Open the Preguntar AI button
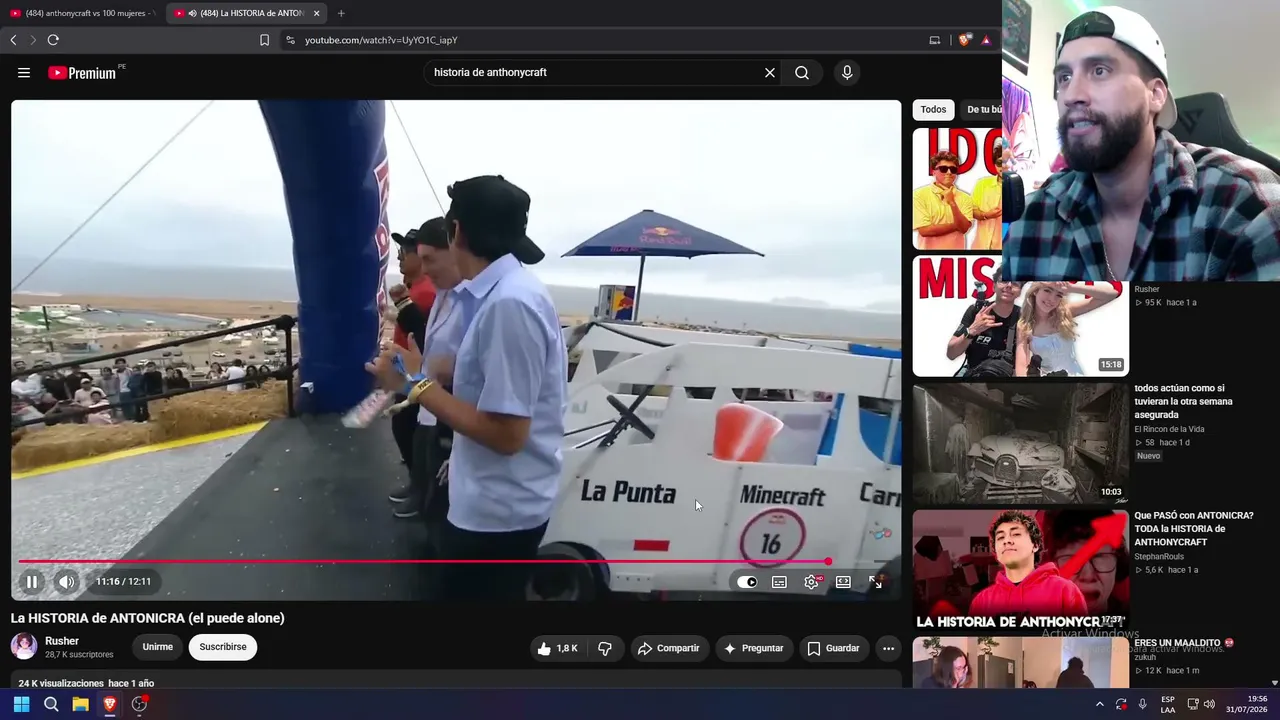The height and width of the screenshot is (720, 1280). [x=754, y=648]
